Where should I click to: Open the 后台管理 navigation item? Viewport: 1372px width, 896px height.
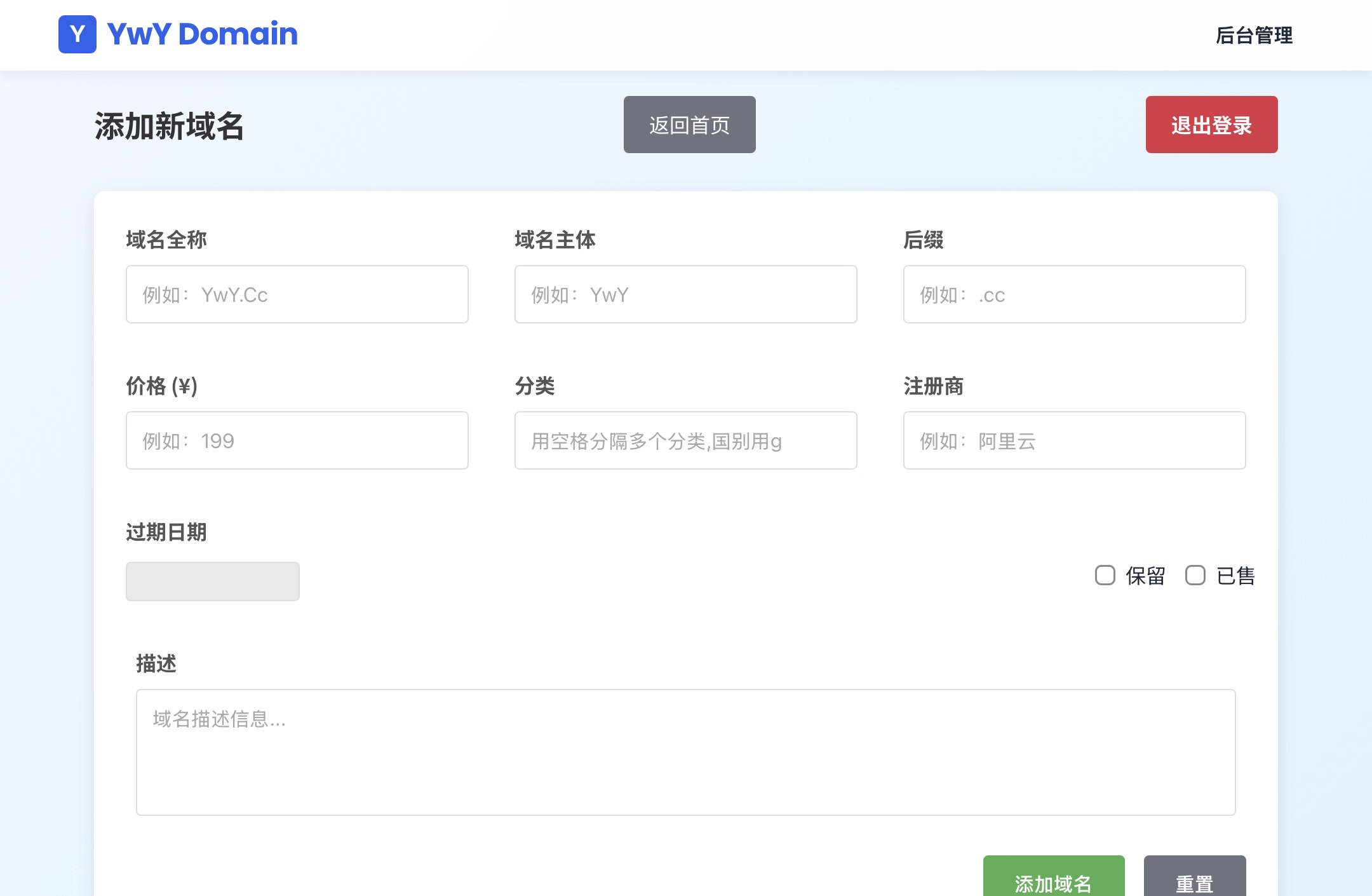(x=1254, y=36)
